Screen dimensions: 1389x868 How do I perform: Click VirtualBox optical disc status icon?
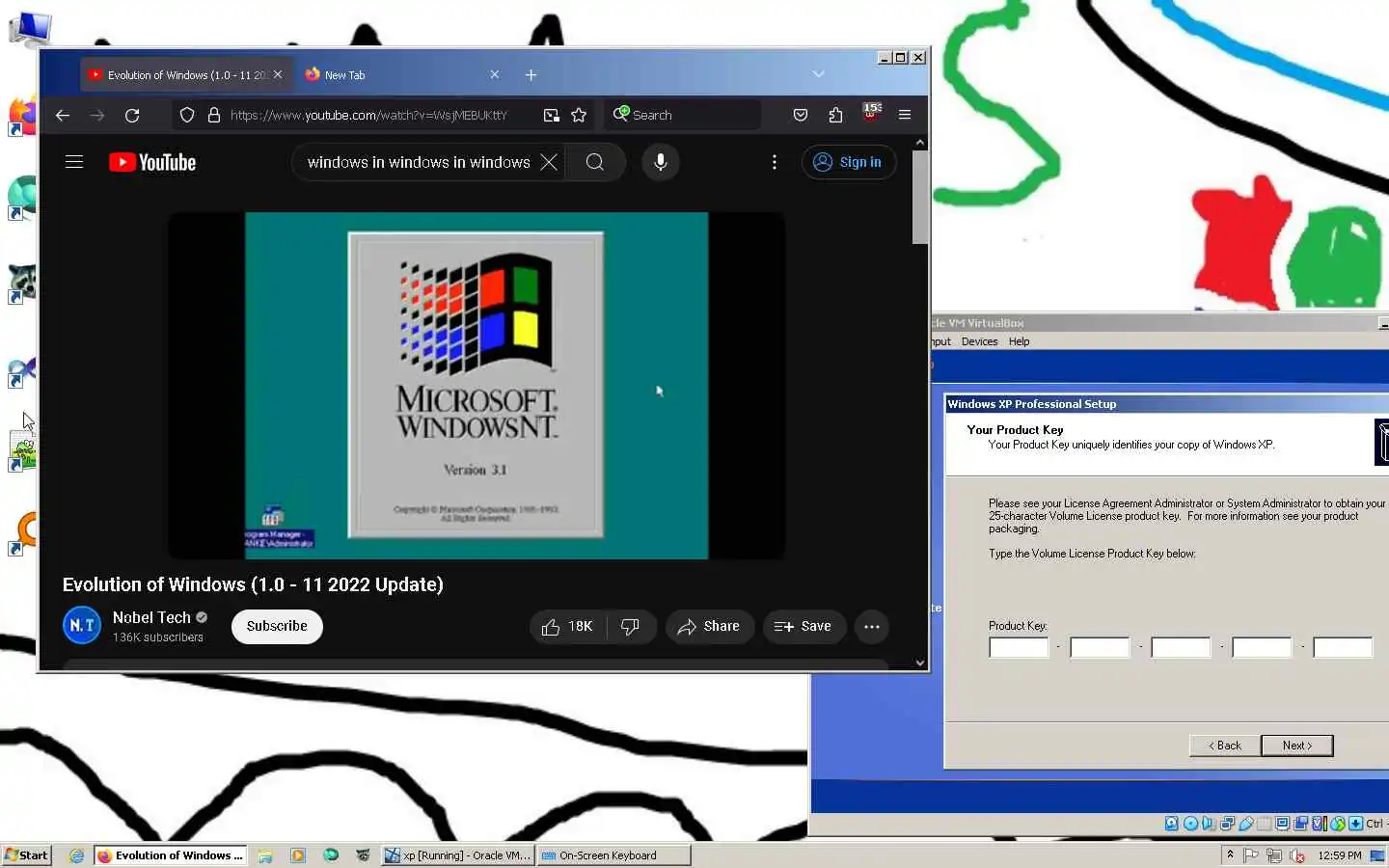1190,824
